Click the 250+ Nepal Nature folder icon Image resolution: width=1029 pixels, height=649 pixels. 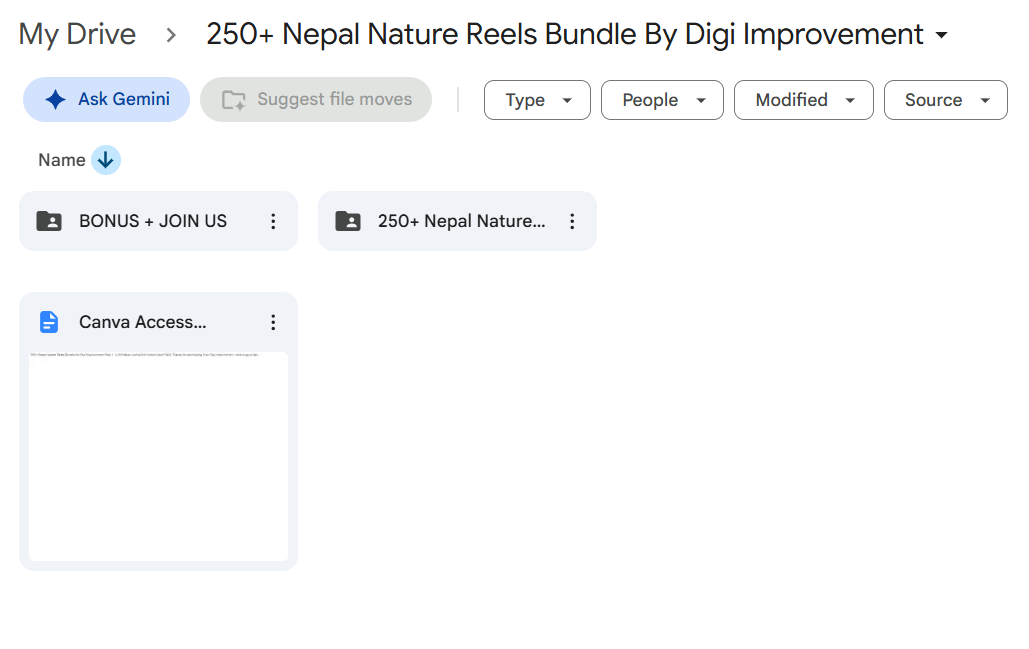pyautogui.click(x=348, y=221)
